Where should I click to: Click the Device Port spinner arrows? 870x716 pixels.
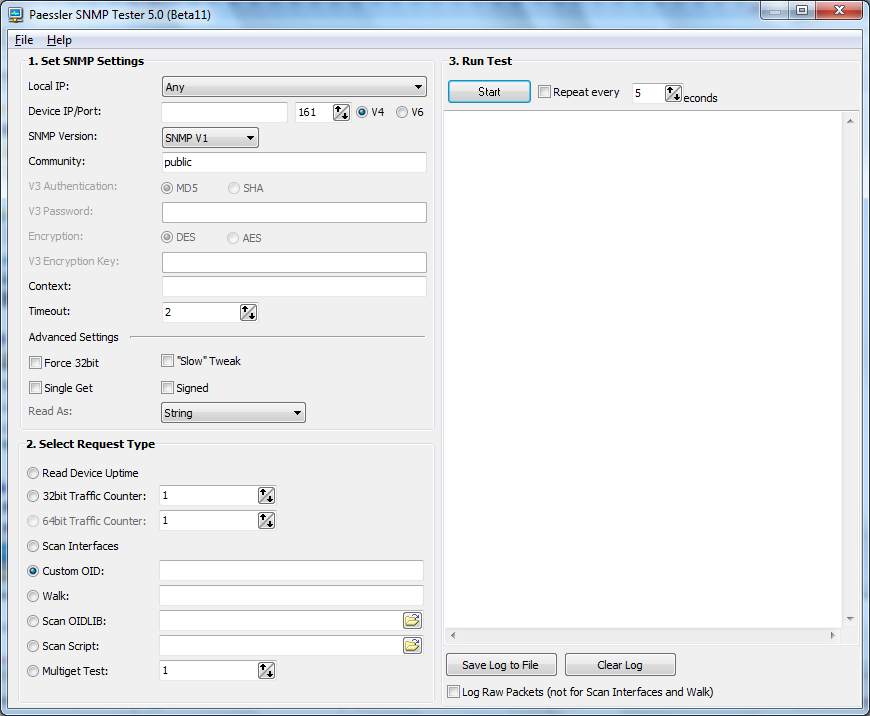coord(341,112)
